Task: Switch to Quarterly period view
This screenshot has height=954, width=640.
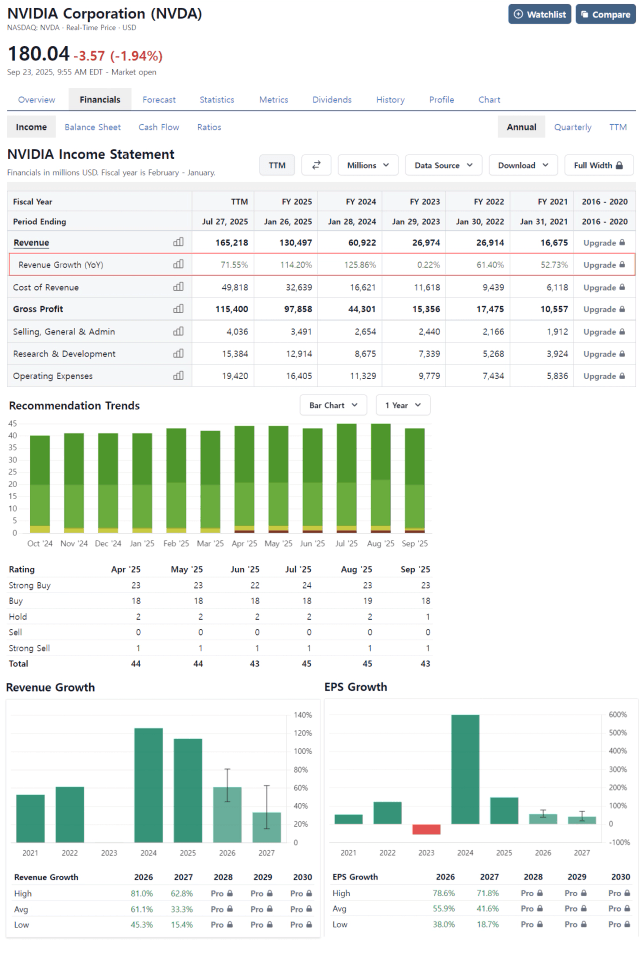Action: (x=572, y=127)
